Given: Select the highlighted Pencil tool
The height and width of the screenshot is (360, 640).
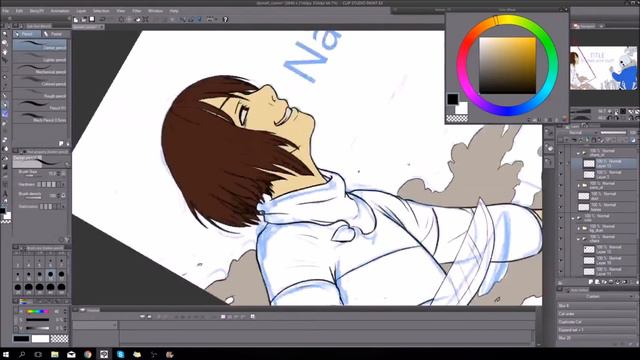Looking at the screenshot, I should pyautogui.click(x=4, y=114).
